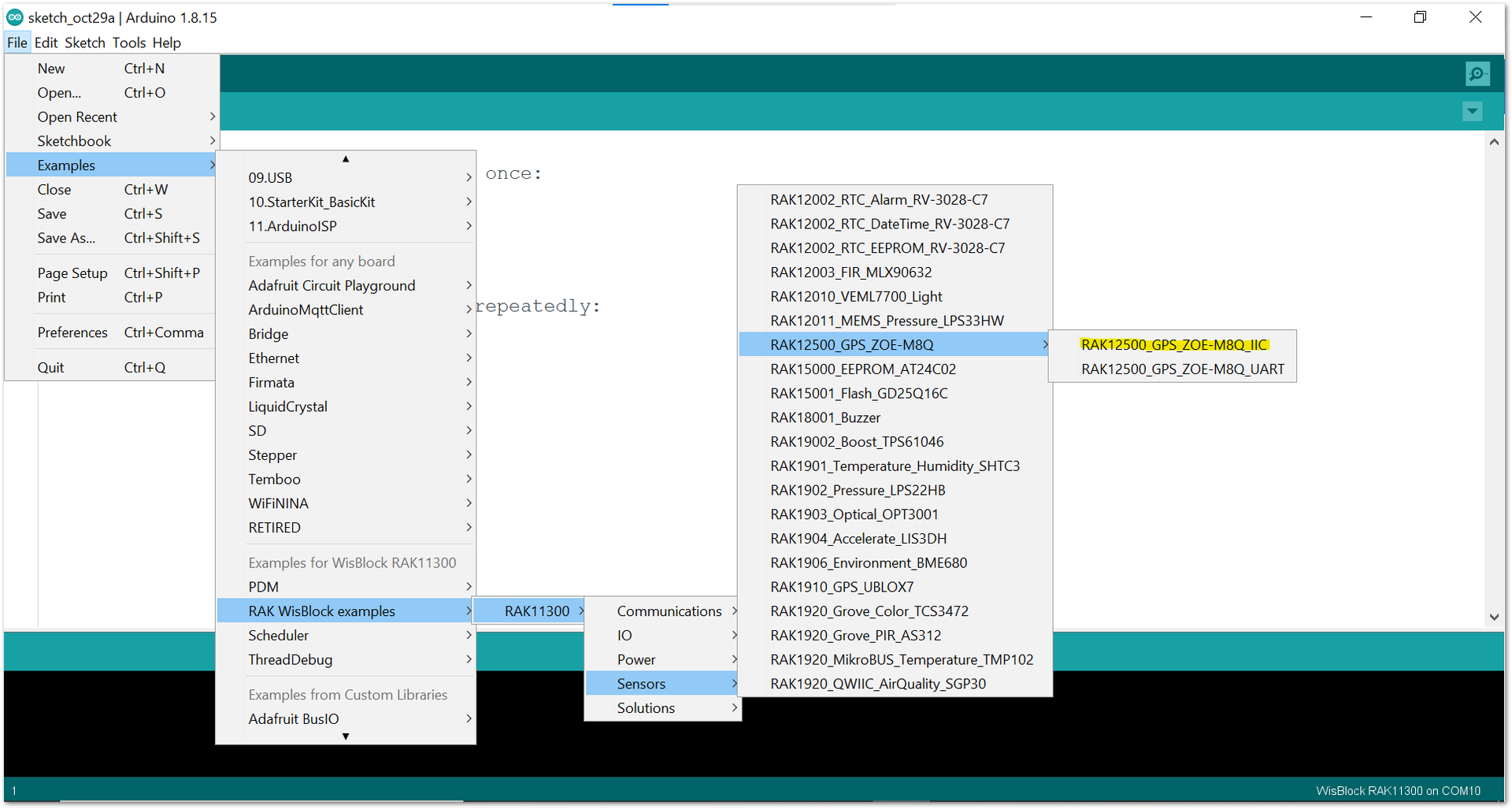Open PDM examples submenu
This screenshot has width=1512, height=809.
346,587
